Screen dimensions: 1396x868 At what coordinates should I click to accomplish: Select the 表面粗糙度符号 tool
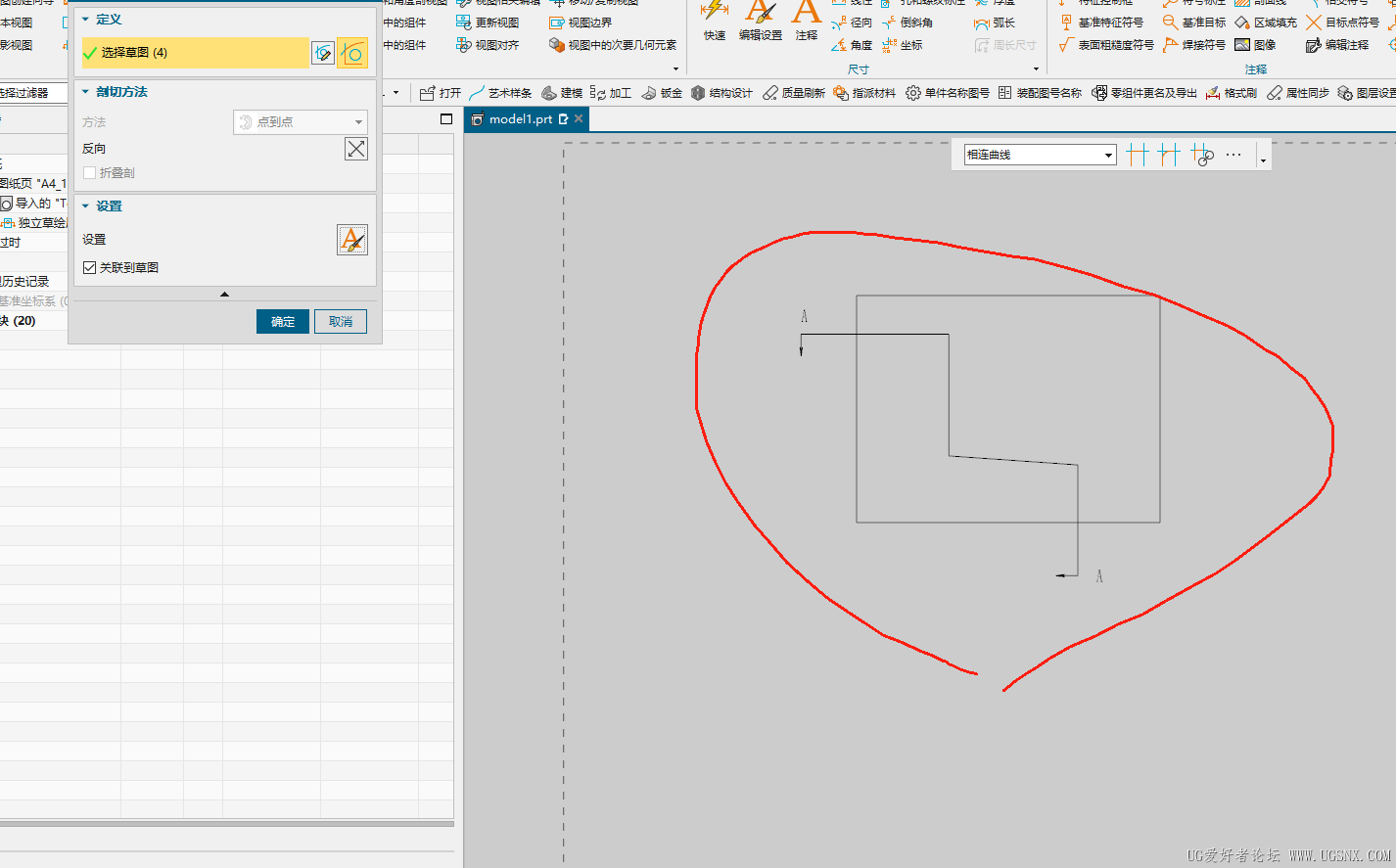1107,45
